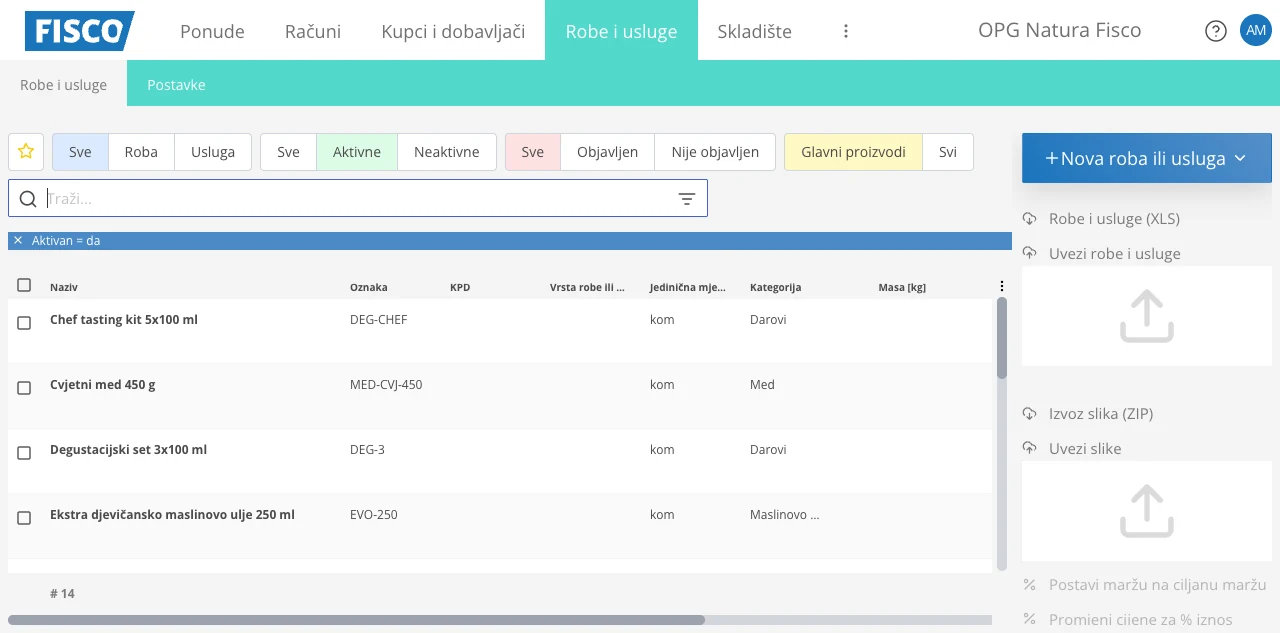Toggle the select-all checkbox in table header
The height and width of the screenshot is (633, 1280).
click(x=24, y=286)
